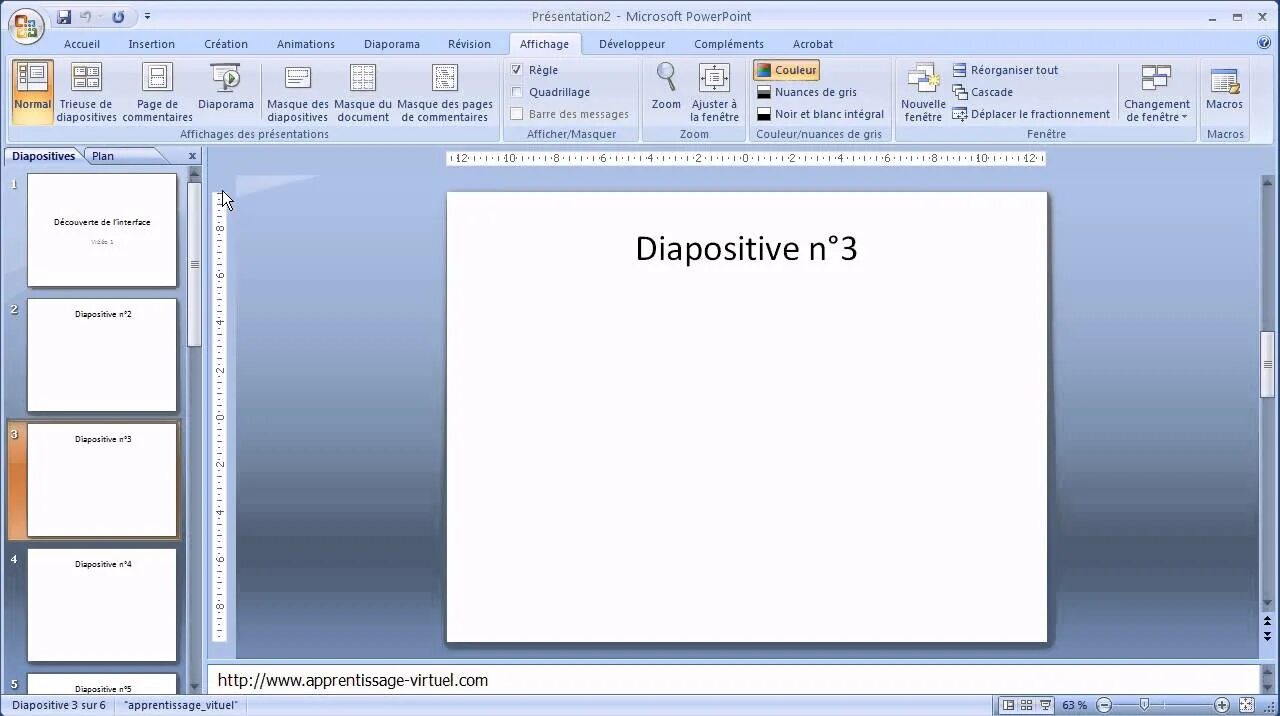1280x716 pixels.
Task: Open the Révision ribbon tab
Action: [469, 44]
